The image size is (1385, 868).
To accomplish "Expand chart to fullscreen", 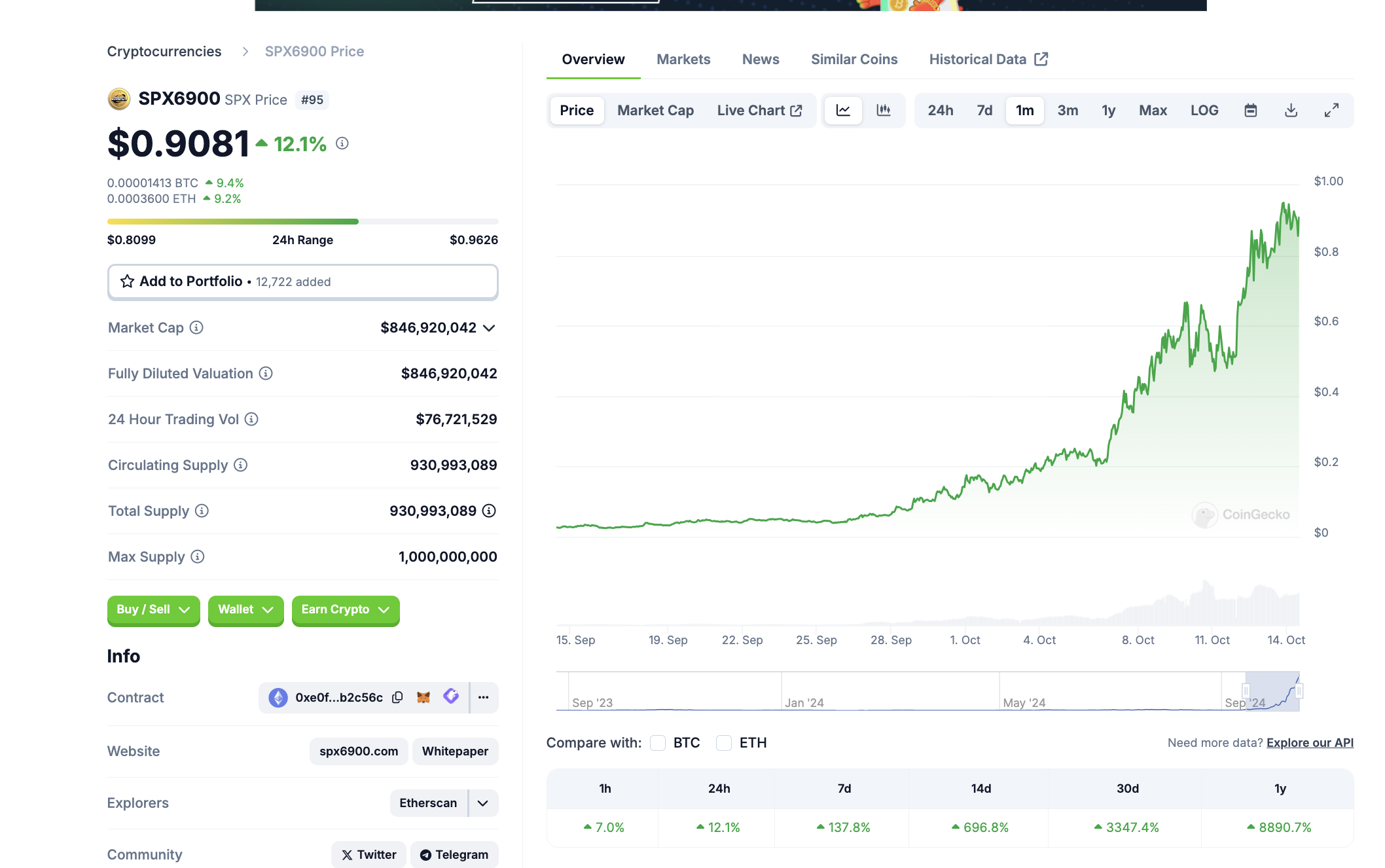I will tap(1331, 110).
